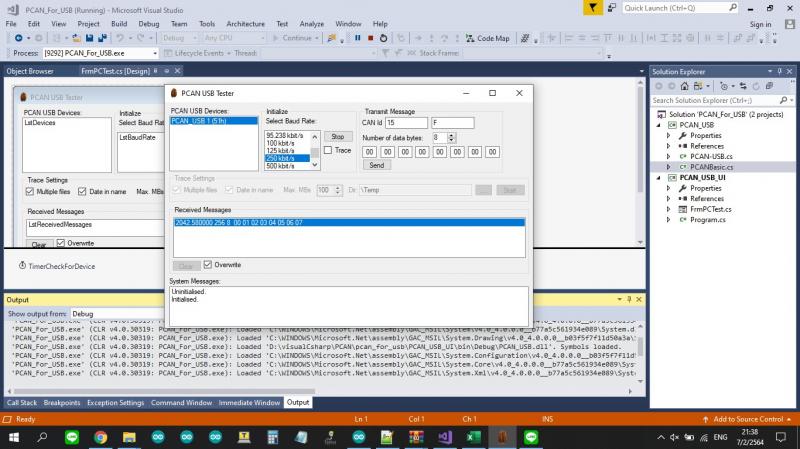Click Add to Source Control arrow icon
This screenshot has width=800, height=449.
tap(706, 419)
